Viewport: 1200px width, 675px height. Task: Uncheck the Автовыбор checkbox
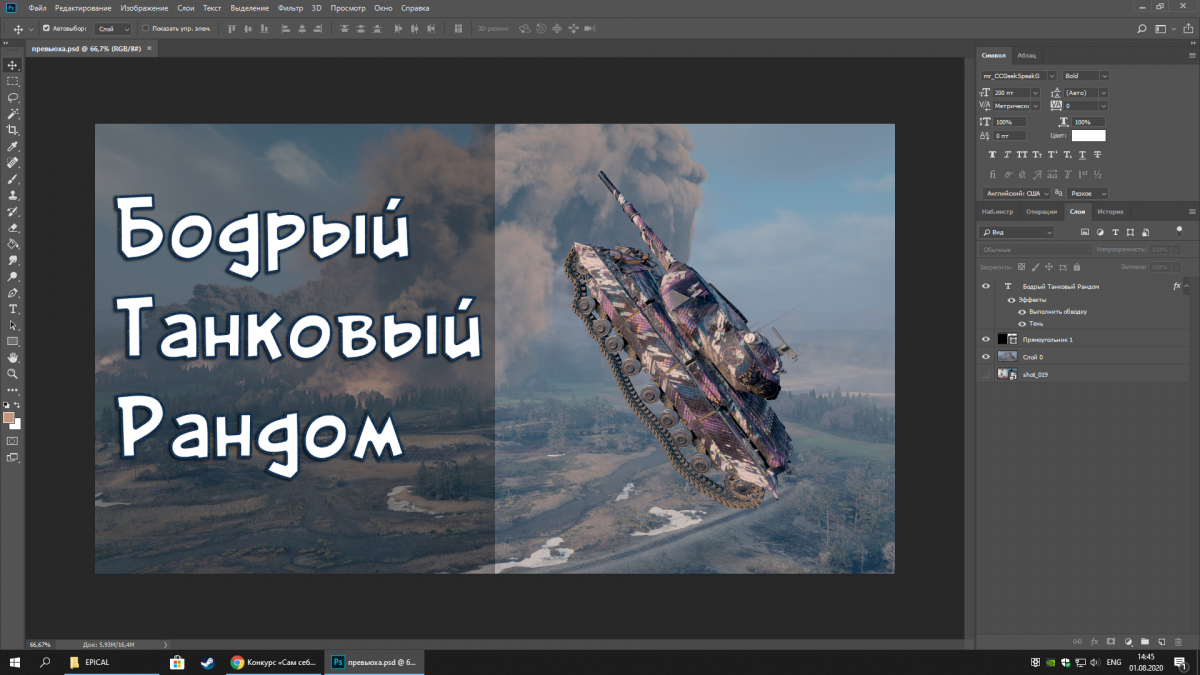(x=45, y=28)
